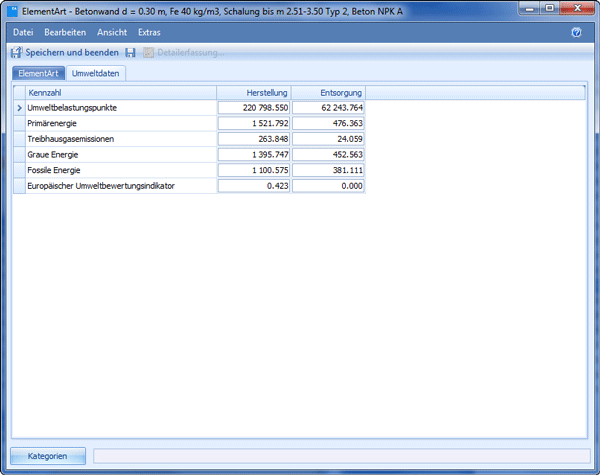
Task: Minimize the ElementArt window
Action: click(x=530, y=8)
